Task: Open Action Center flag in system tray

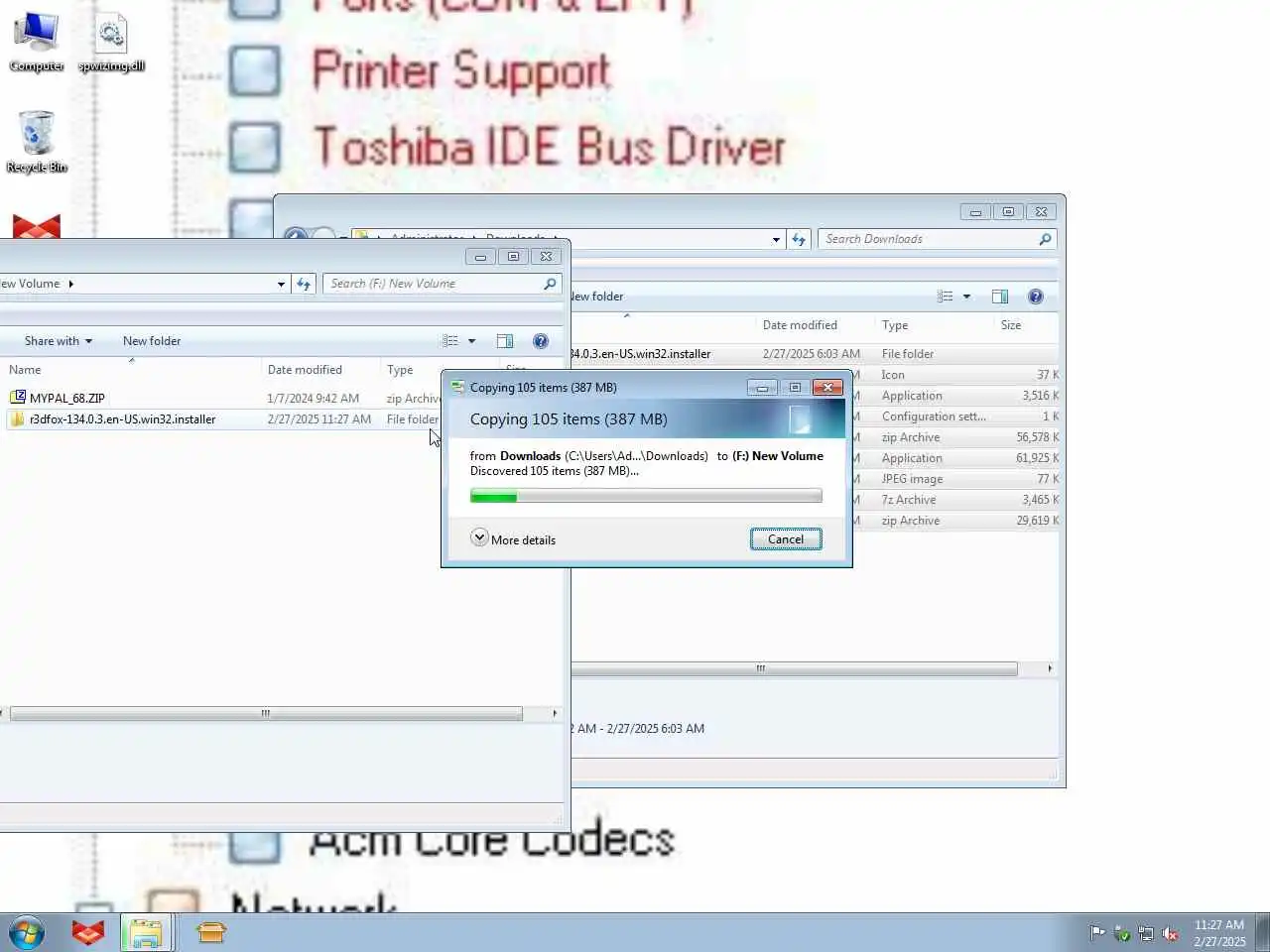Action: pyautogui.click(x=1097, y=933)
